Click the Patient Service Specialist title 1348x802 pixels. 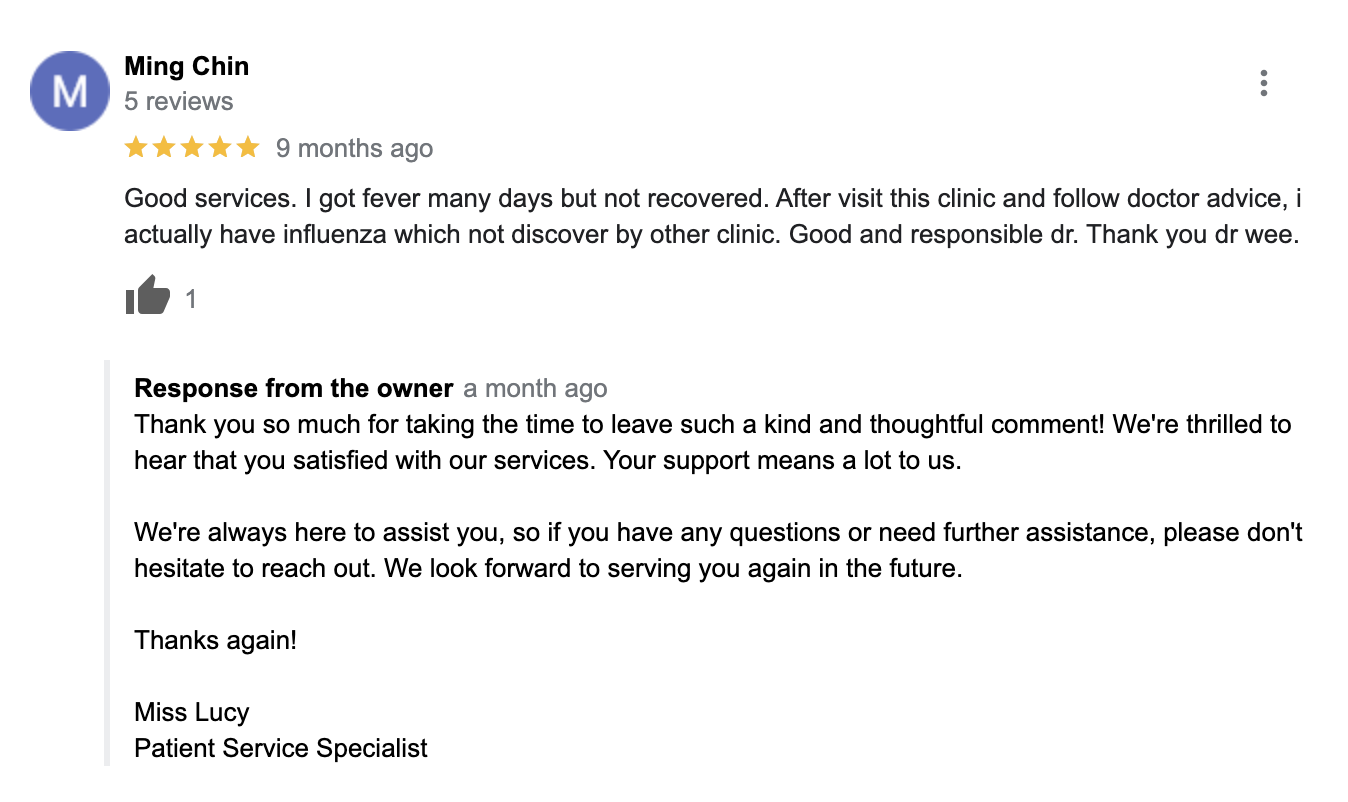click(281, 748)
